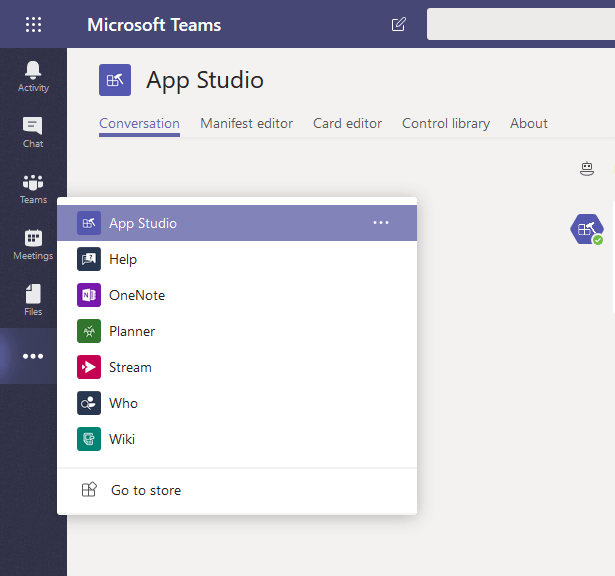Go to Teams in the sidebar
Image resolution: width=615 pixels, height=576 pixels.
click(x=33, y=189)
